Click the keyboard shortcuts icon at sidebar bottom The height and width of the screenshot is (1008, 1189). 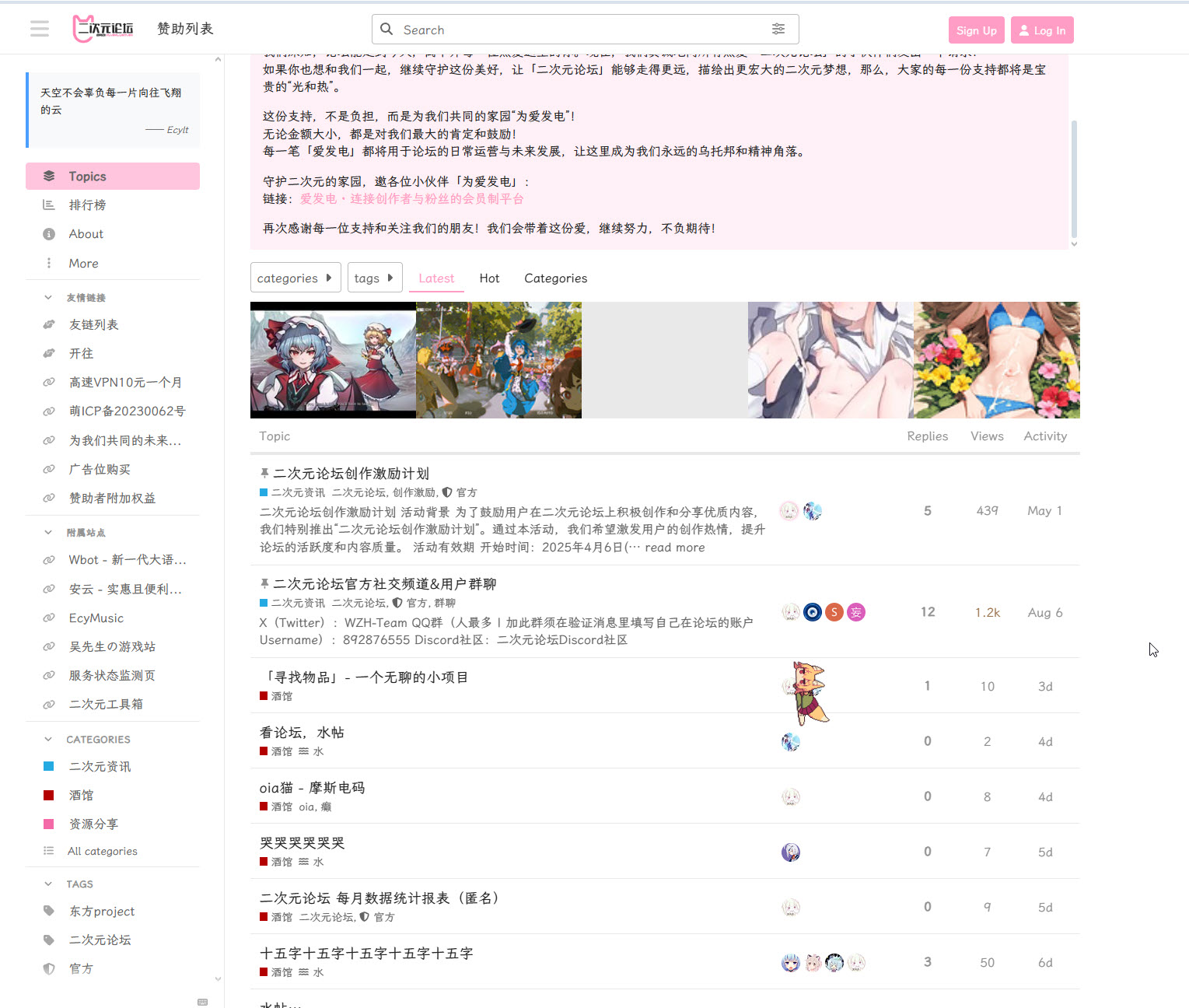coord(203,1002)
